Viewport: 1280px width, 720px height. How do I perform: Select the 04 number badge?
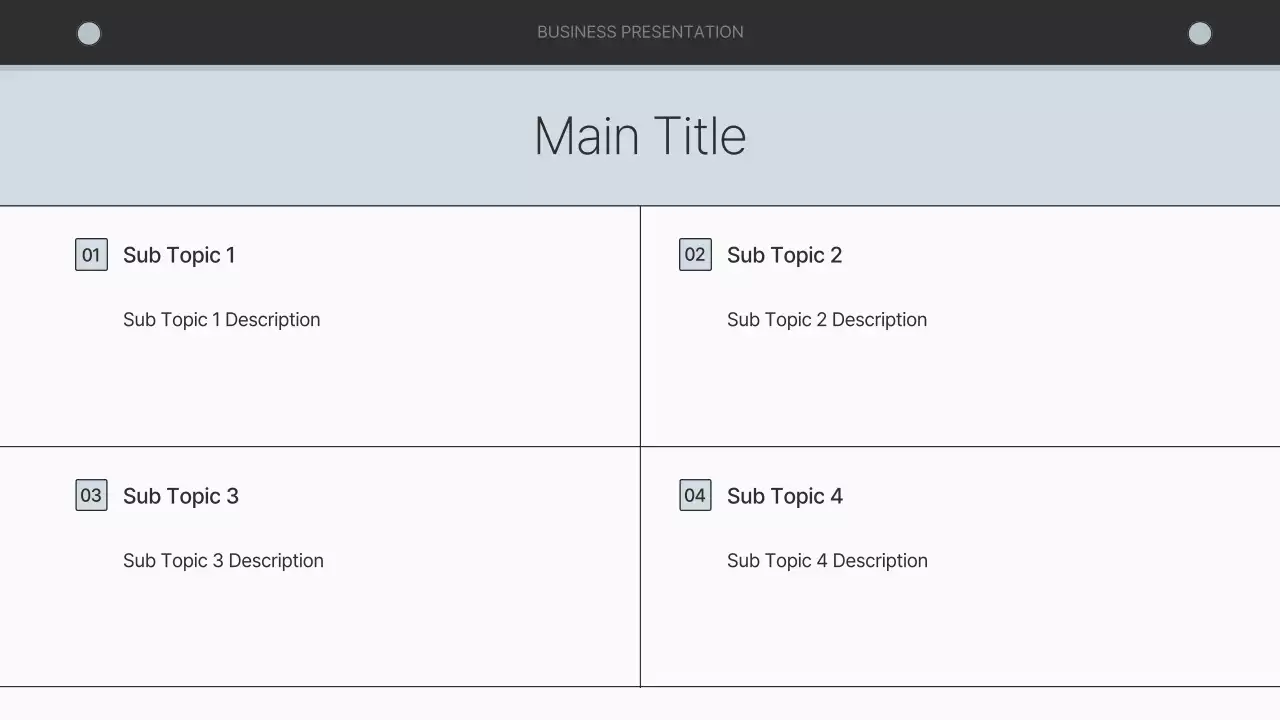695,495
